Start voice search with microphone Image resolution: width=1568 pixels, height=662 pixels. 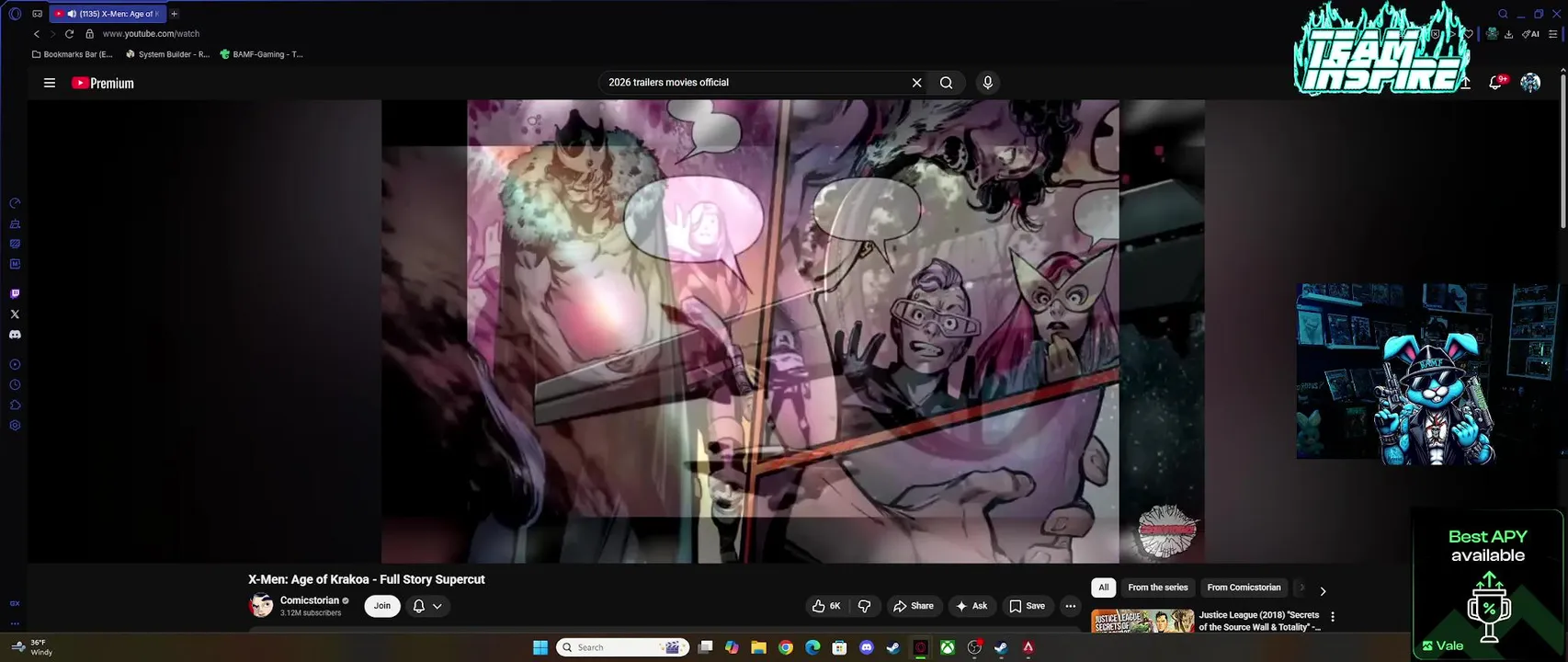tap(988, 83)
